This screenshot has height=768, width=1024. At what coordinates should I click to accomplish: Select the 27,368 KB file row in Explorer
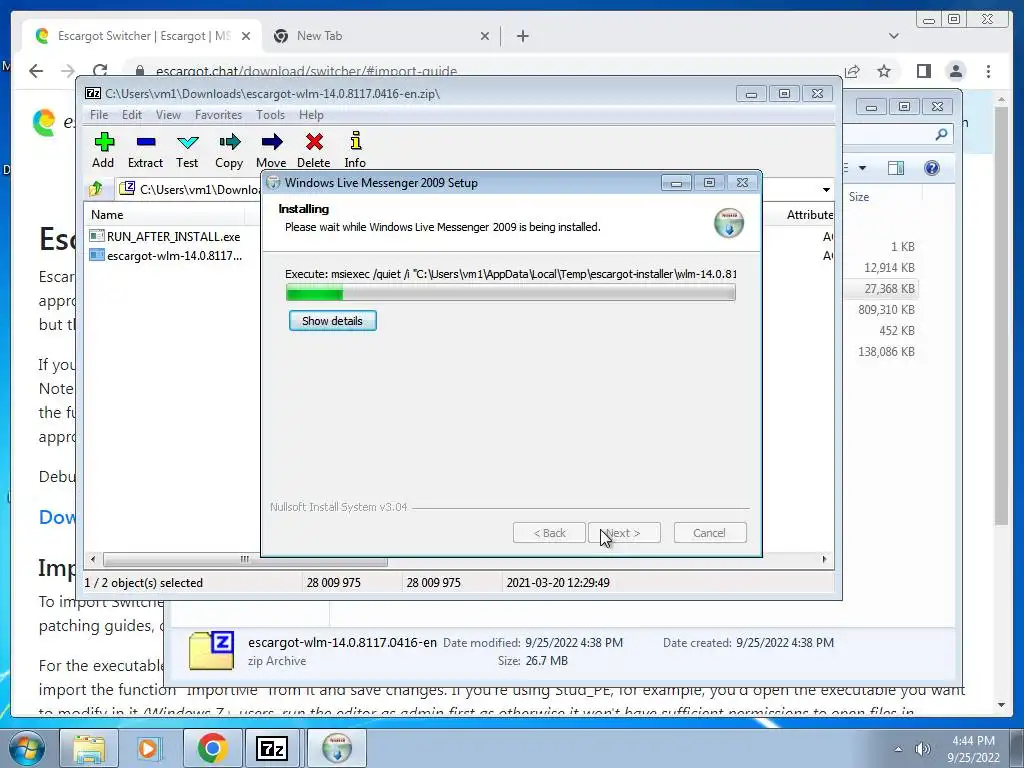point(881,289)
